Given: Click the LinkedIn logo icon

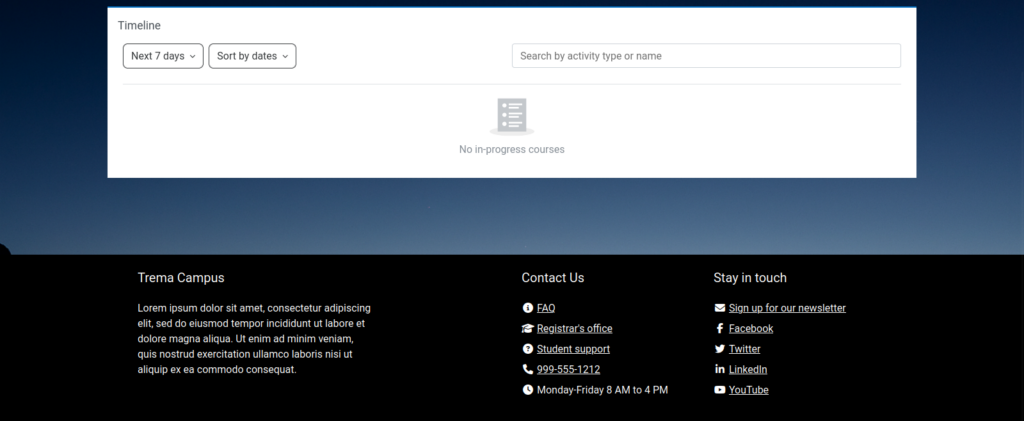Looking at the screenshot, I should pyautogui.click(x=719, y=369).
